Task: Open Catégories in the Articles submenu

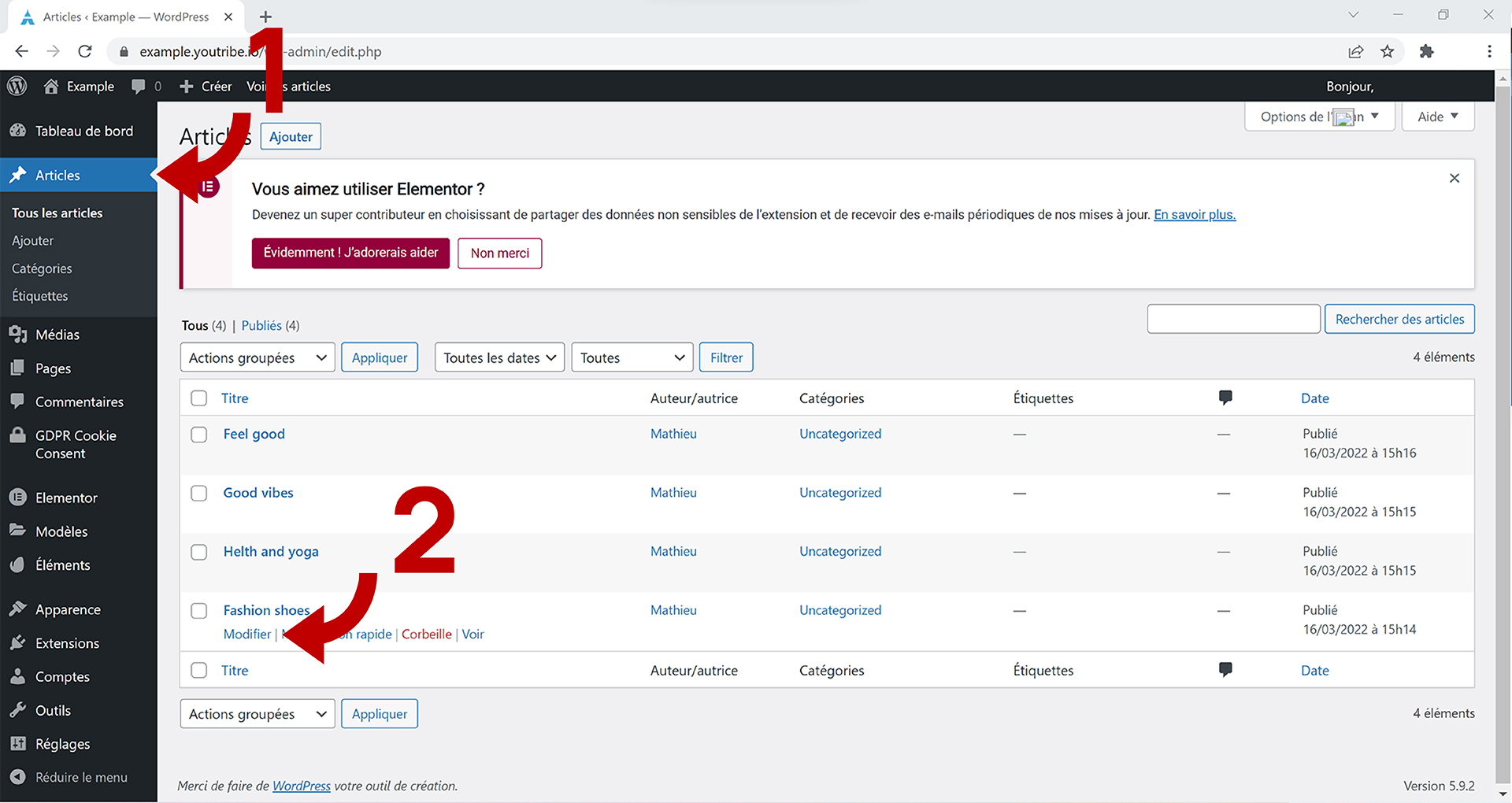Action: 42,268
